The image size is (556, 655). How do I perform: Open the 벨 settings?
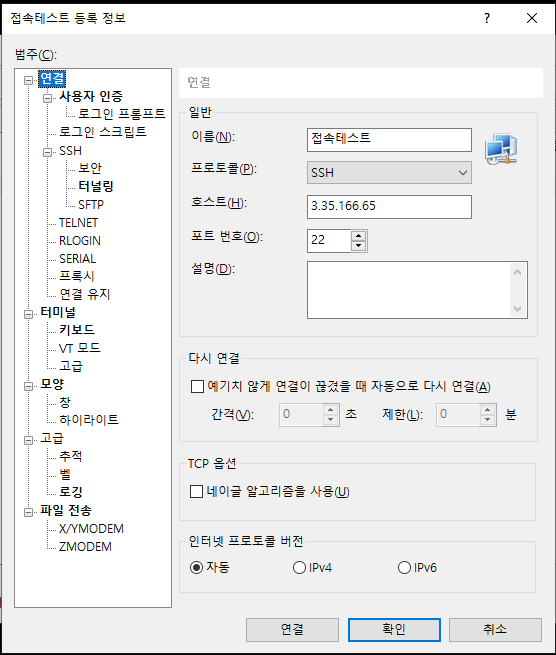point(64,474)
